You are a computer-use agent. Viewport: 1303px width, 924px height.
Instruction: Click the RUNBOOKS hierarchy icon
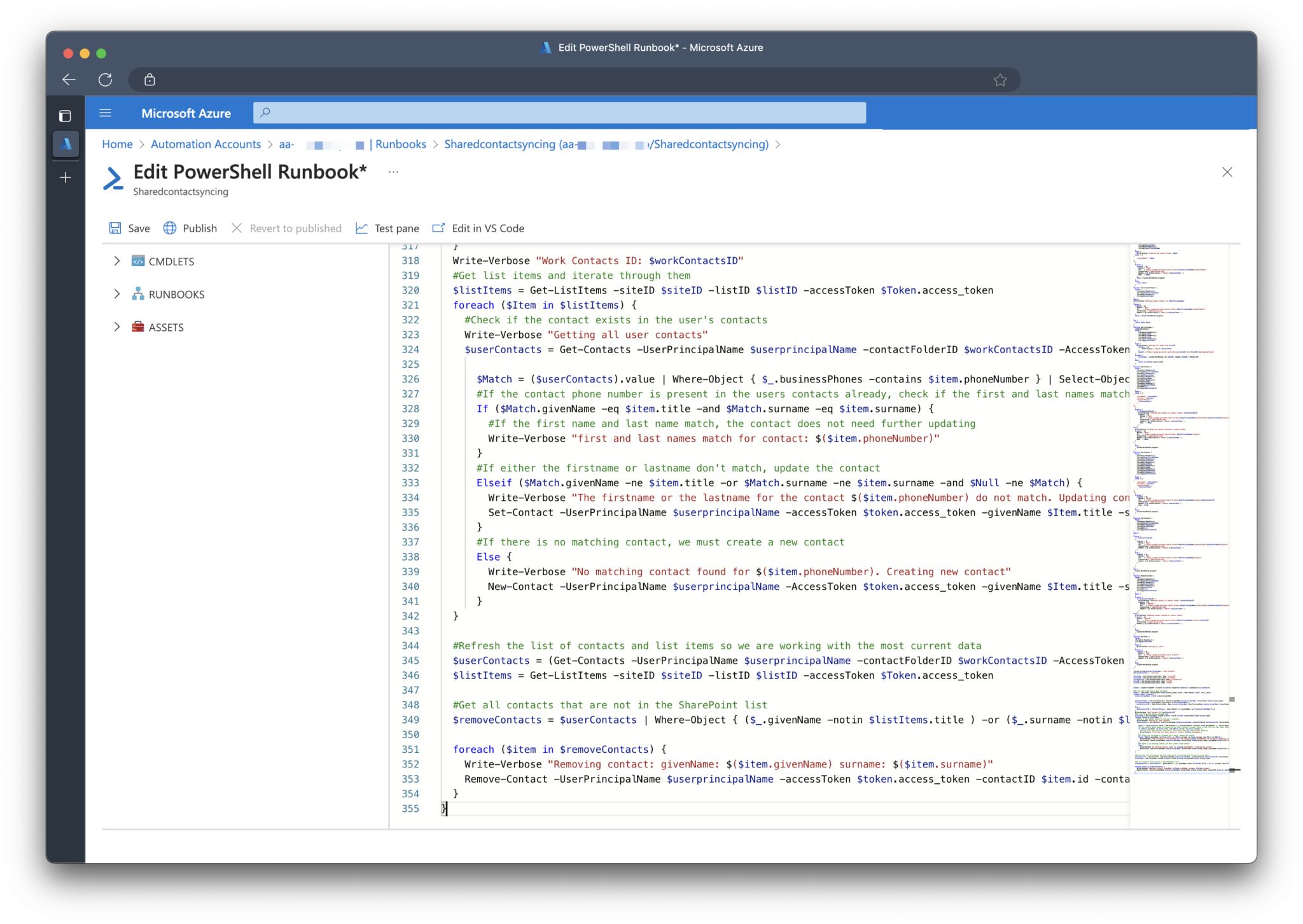click(138, 294)
